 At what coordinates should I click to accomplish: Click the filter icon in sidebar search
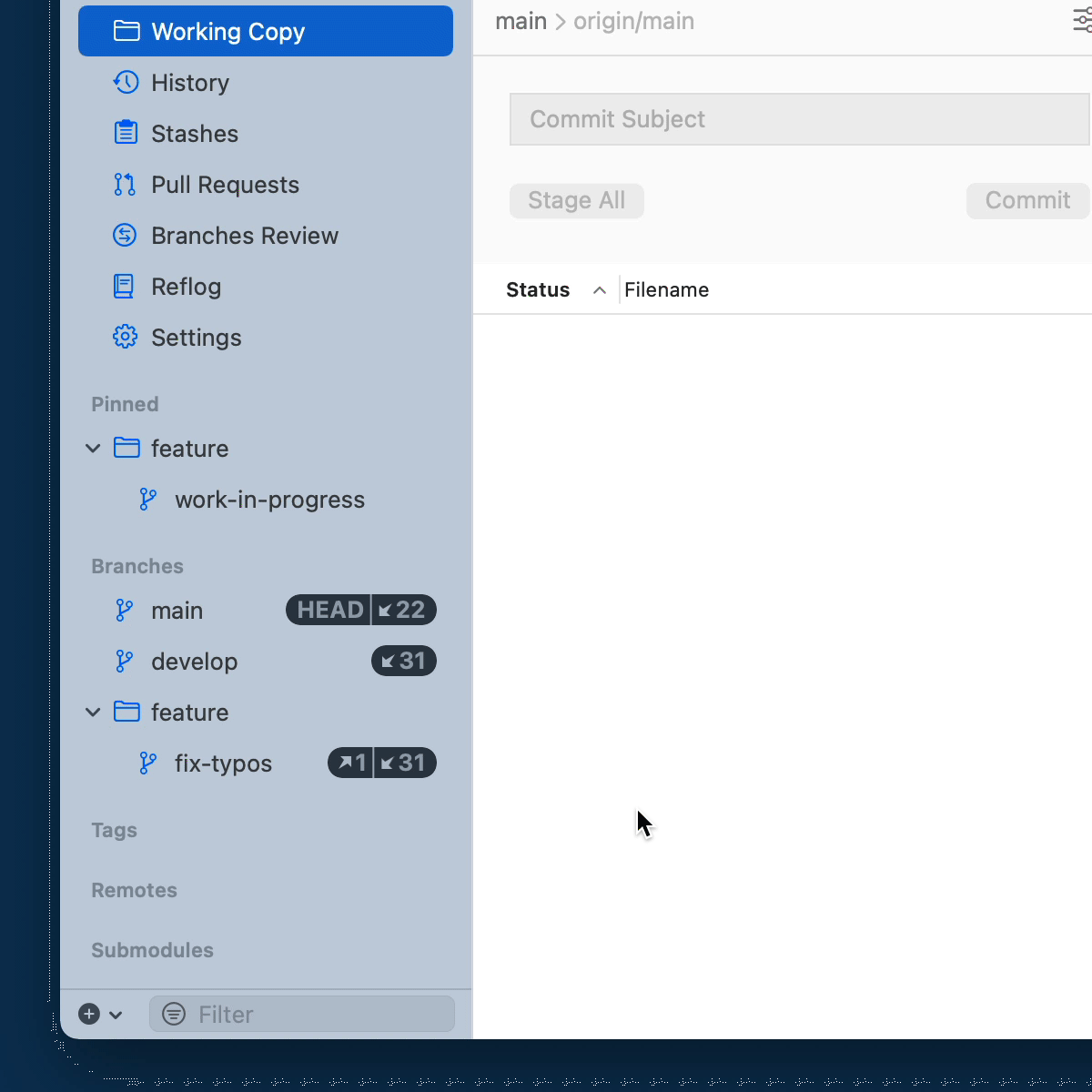(174, 1014)
